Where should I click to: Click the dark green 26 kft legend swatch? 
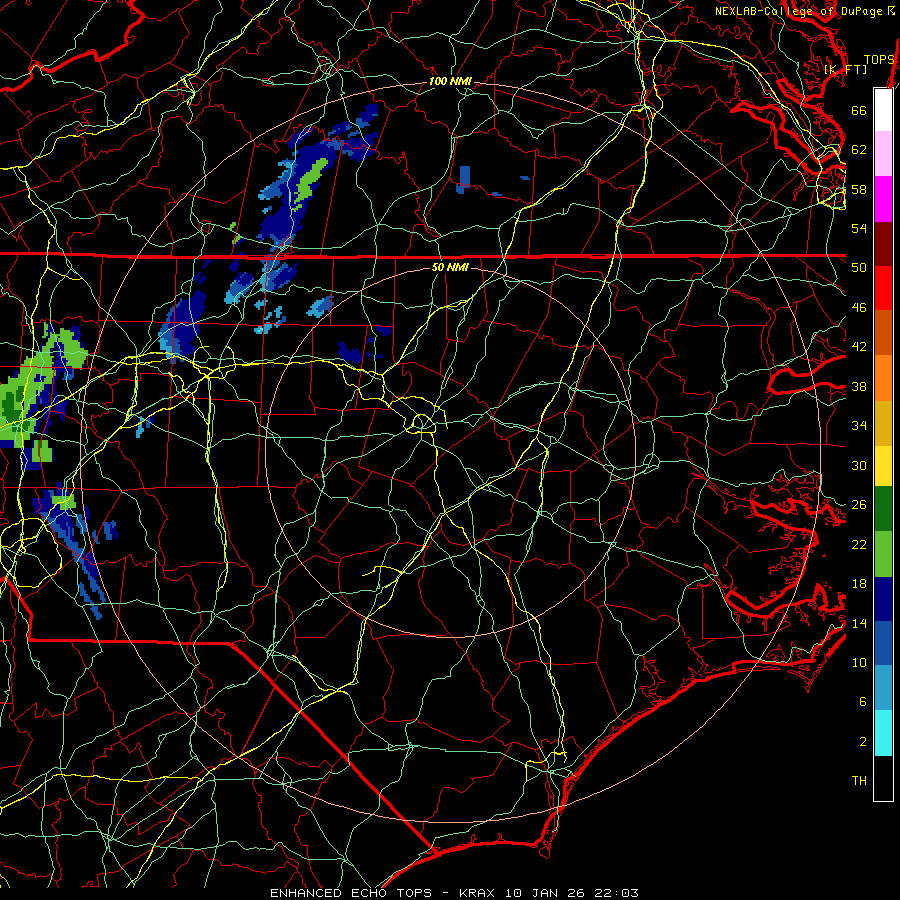pos(883,509)
